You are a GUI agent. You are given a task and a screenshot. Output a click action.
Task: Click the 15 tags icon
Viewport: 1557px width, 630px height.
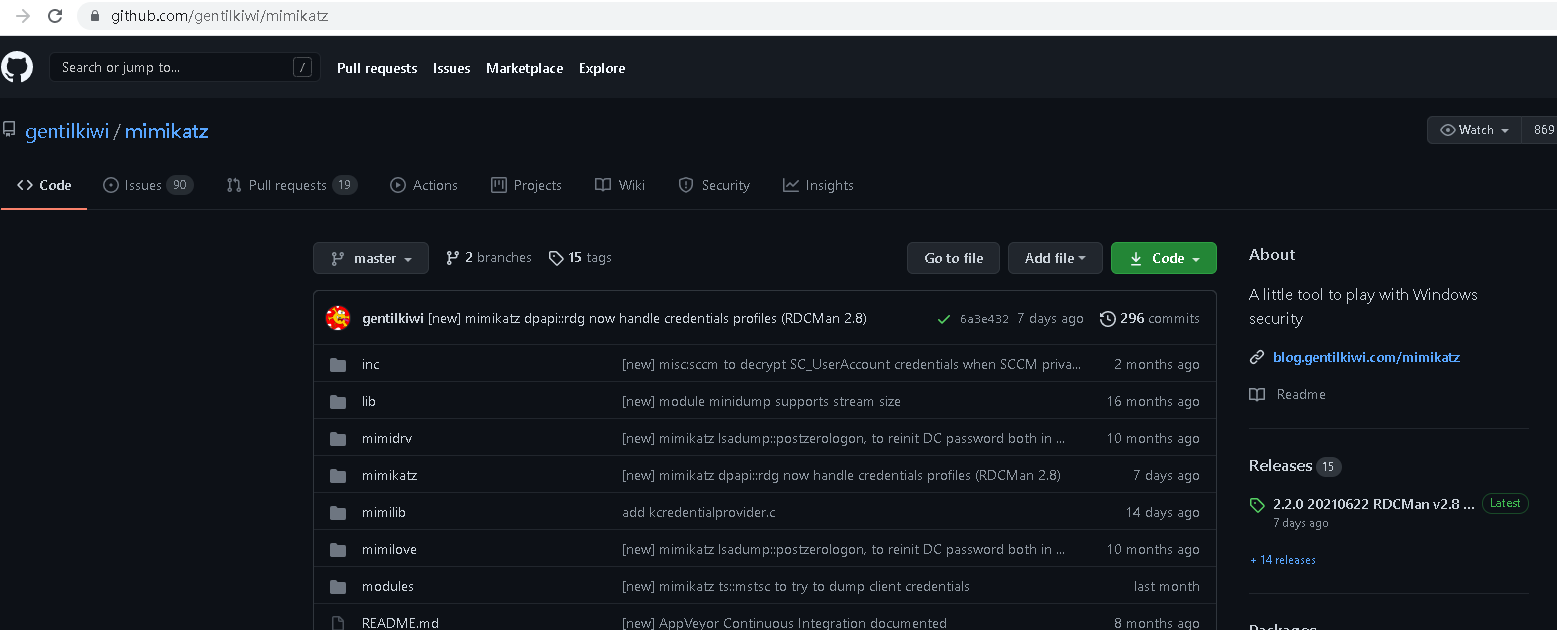(x=556, y=258)
